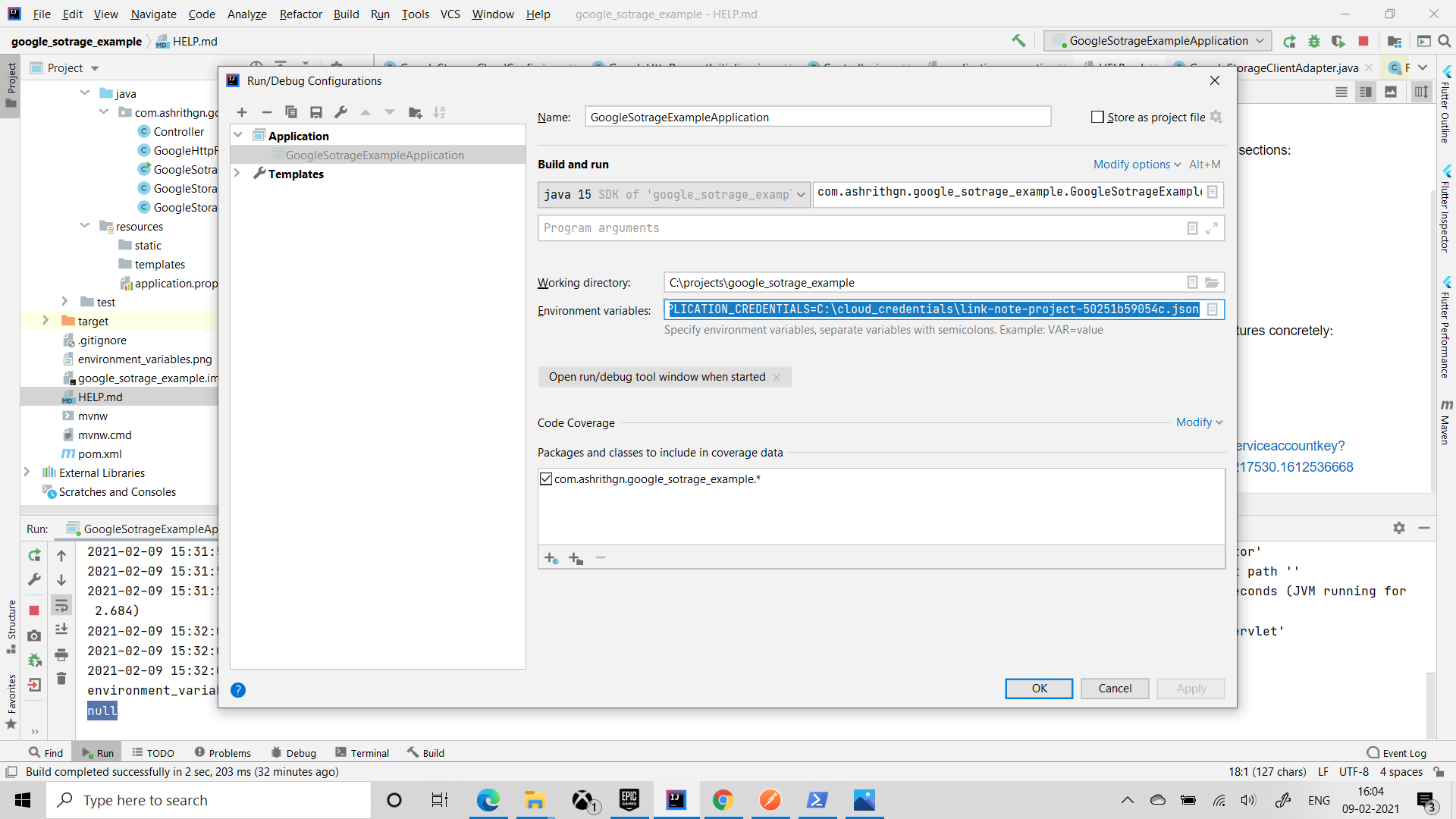Viewport: 1456px width, 819px height.
Task: Rerun application in Run panel
Action: pos(34,556)
